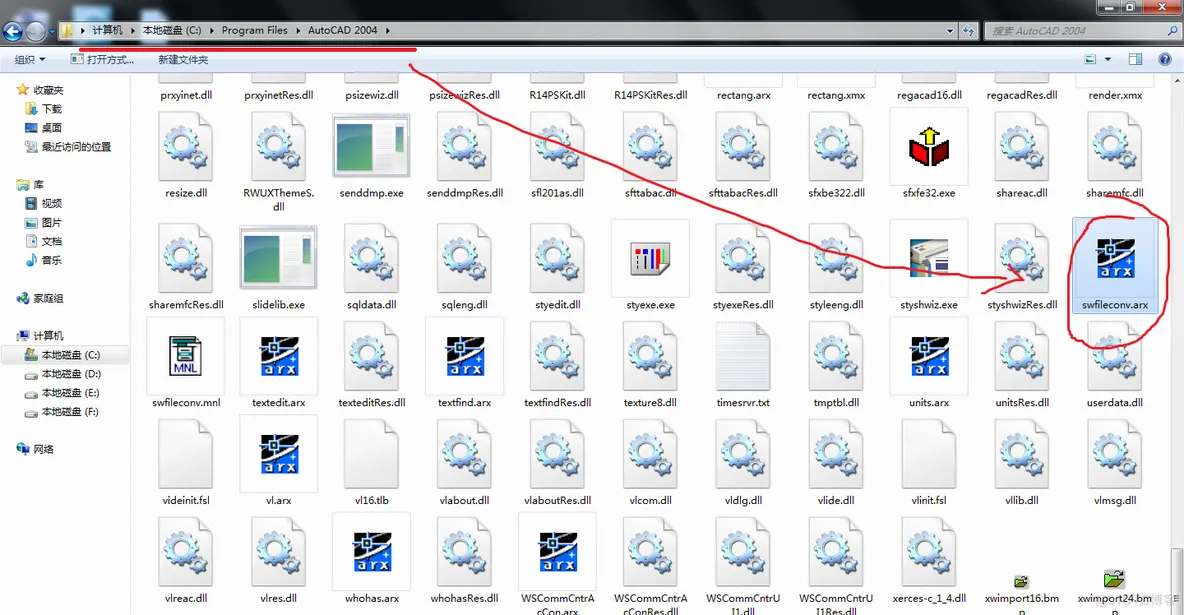Expand the arrow after 本地磁盘 (C:) in address bar

211,31
